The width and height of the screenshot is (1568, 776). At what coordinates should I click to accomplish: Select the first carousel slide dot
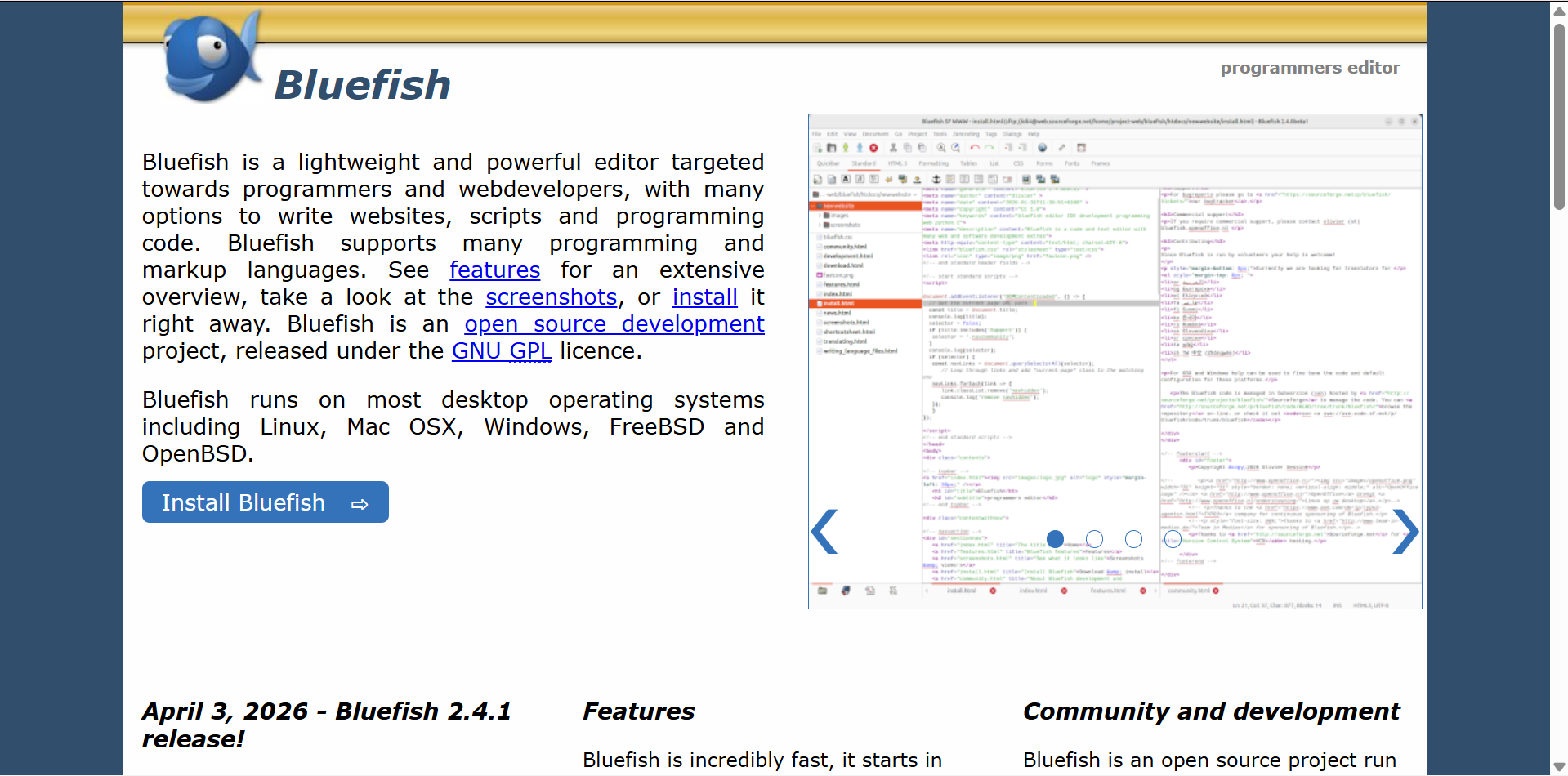(1055, 539)
